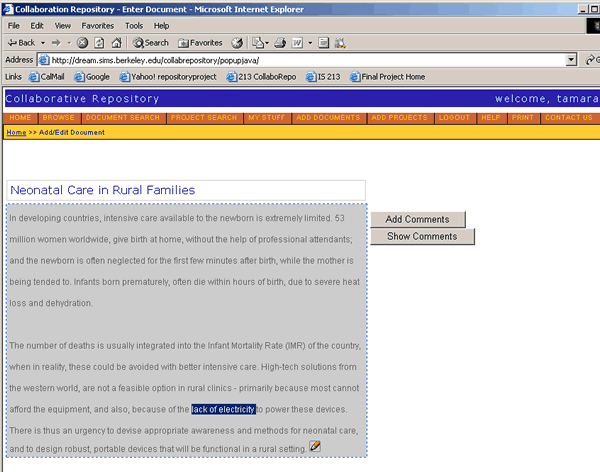Click the page icon in address bar
Viewport: 600px width, 472px height.
point(44,60)
